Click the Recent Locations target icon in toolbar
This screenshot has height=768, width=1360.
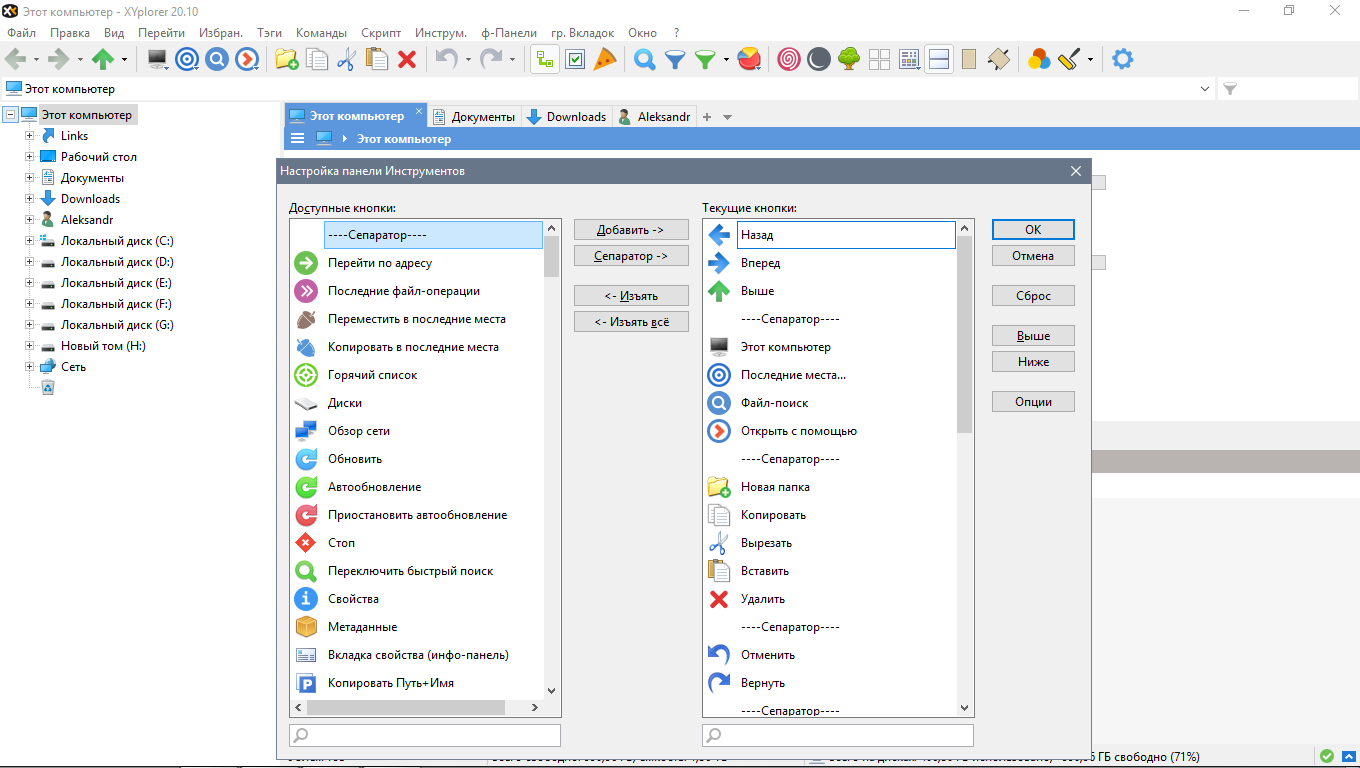point(186,59)
